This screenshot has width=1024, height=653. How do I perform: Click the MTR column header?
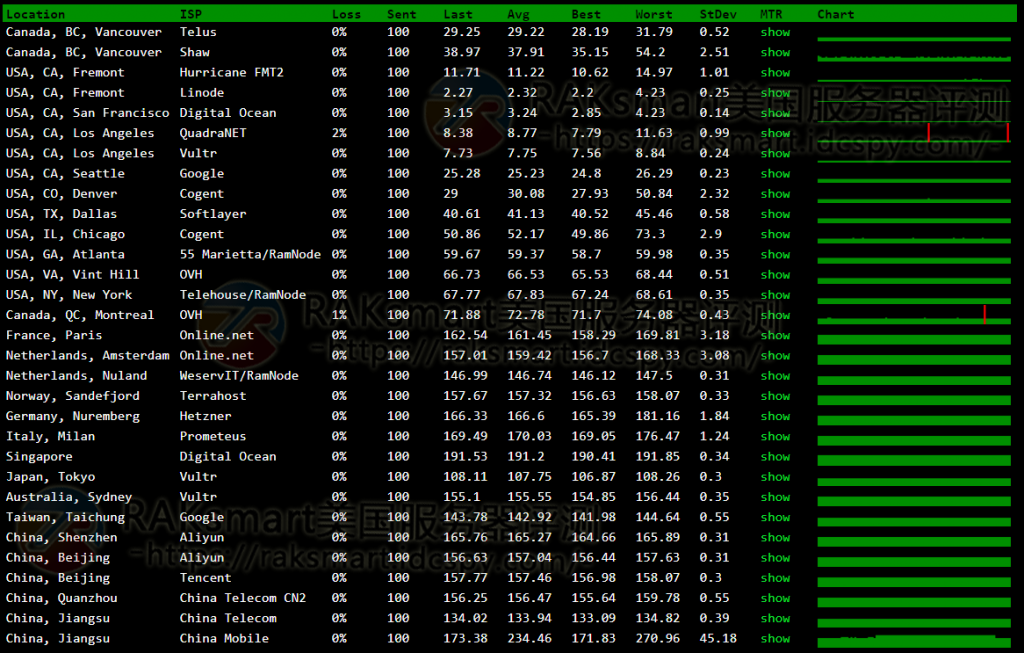point(771,14)
